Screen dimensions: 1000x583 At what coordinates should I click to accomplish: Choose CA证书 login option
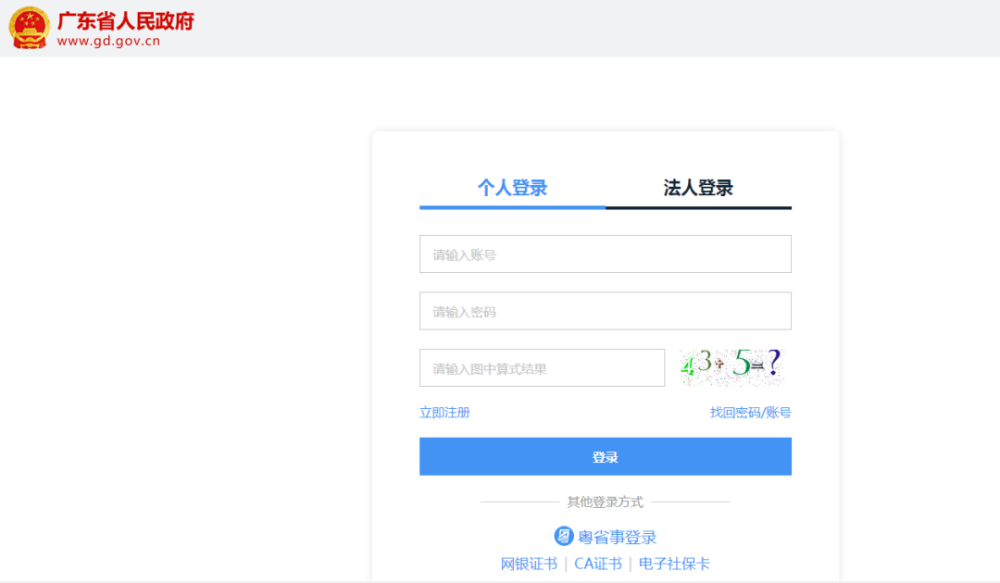pyautogui.click(x=598, y=564)
